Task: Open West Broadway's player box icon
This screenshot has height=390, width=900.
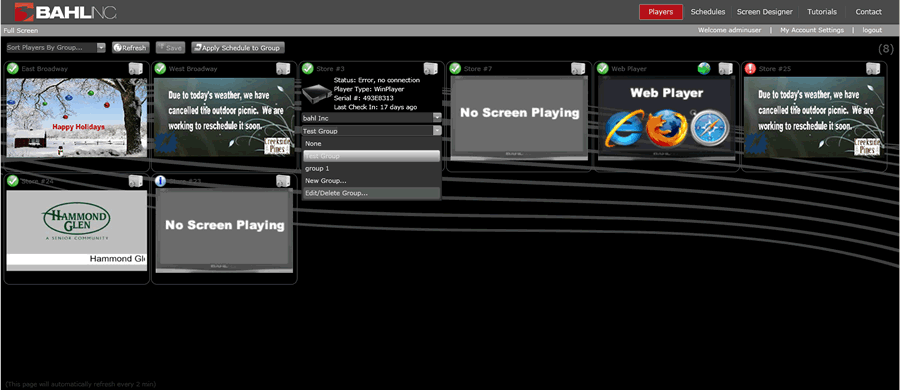Action: 283,69
